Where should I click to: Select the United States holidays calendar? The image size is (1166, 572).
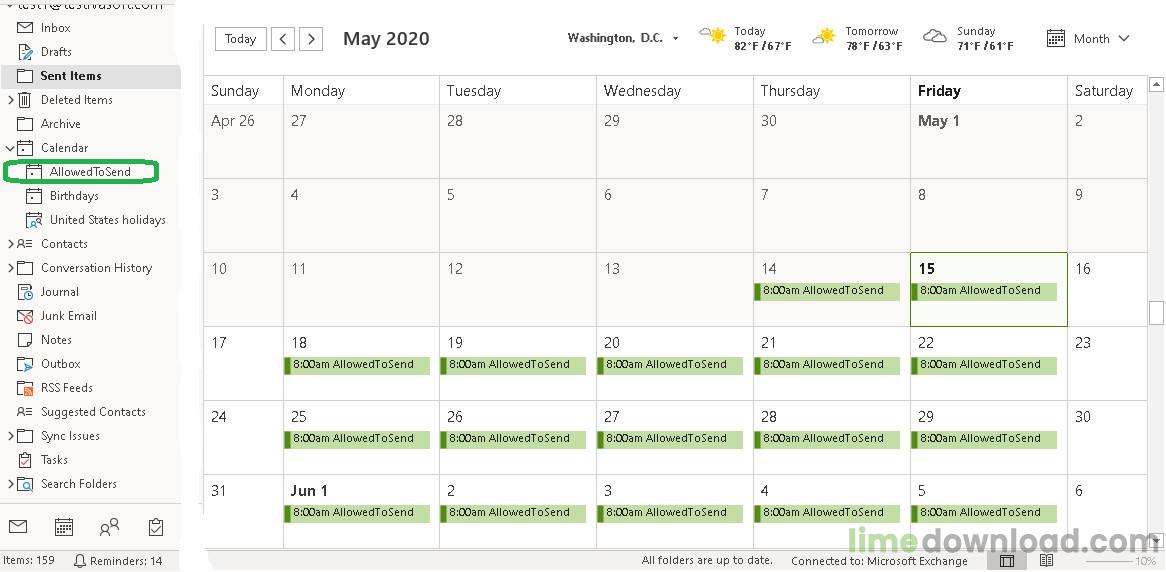tap(107, 220)
